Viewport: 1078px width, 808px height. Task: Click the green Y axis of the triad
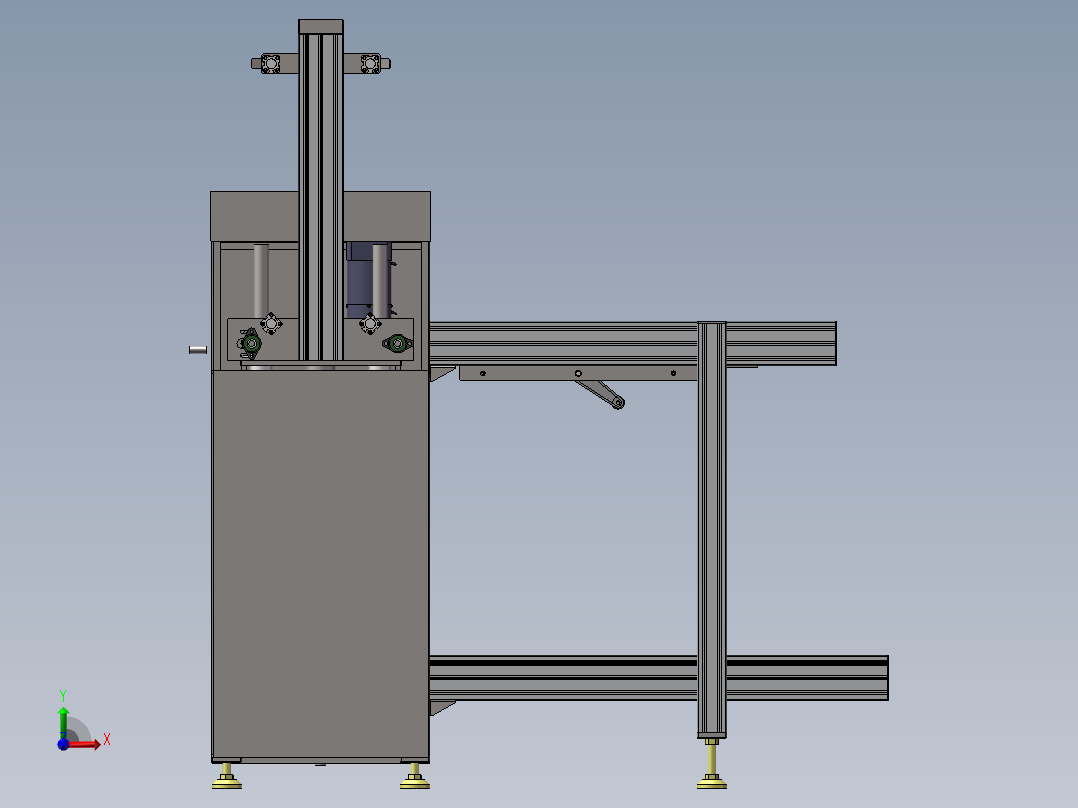(x=63, y=723)
